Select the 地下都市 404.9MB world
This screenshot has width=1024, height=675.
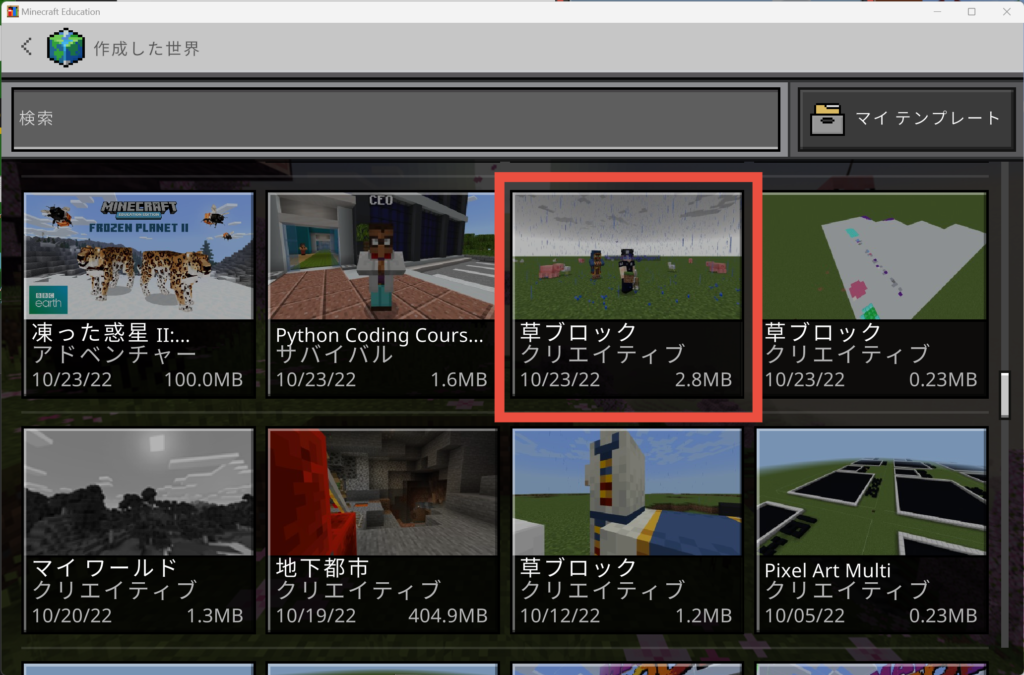click(382, 530)
